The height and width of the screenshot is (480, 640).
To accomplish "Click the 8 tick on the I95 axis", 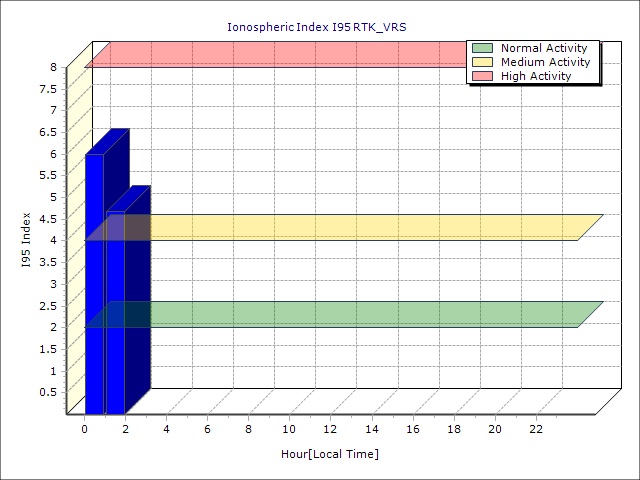I will point(53,67).
